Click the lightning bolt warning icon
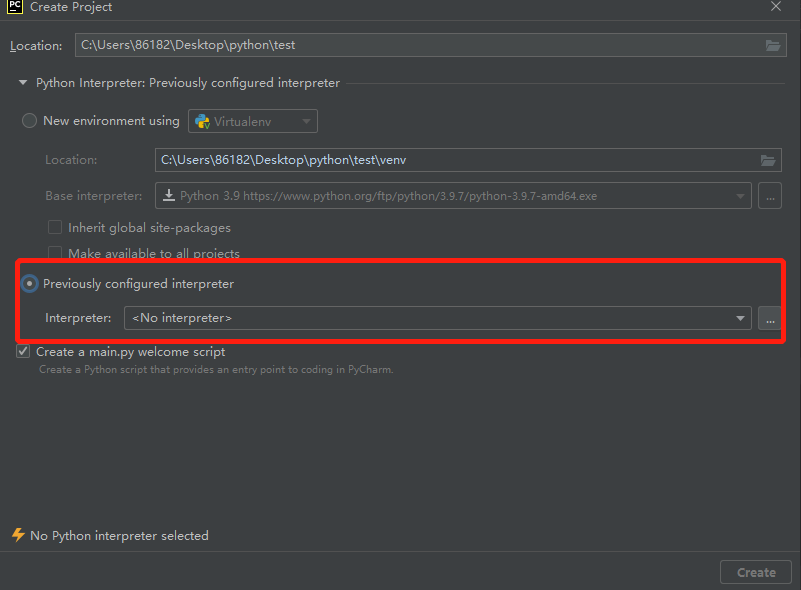 [18, 535]
